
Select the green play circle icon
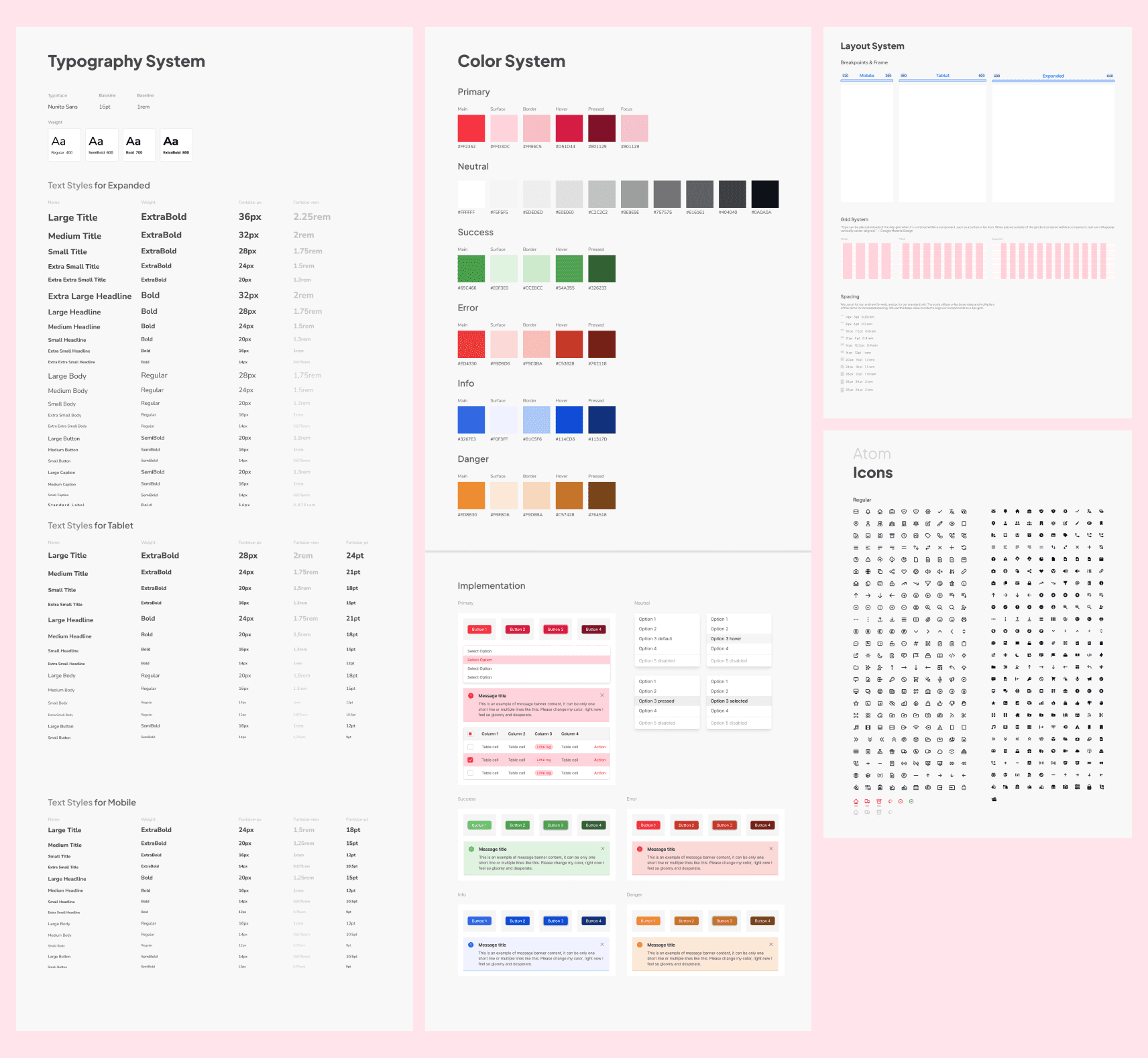[911, 801]
